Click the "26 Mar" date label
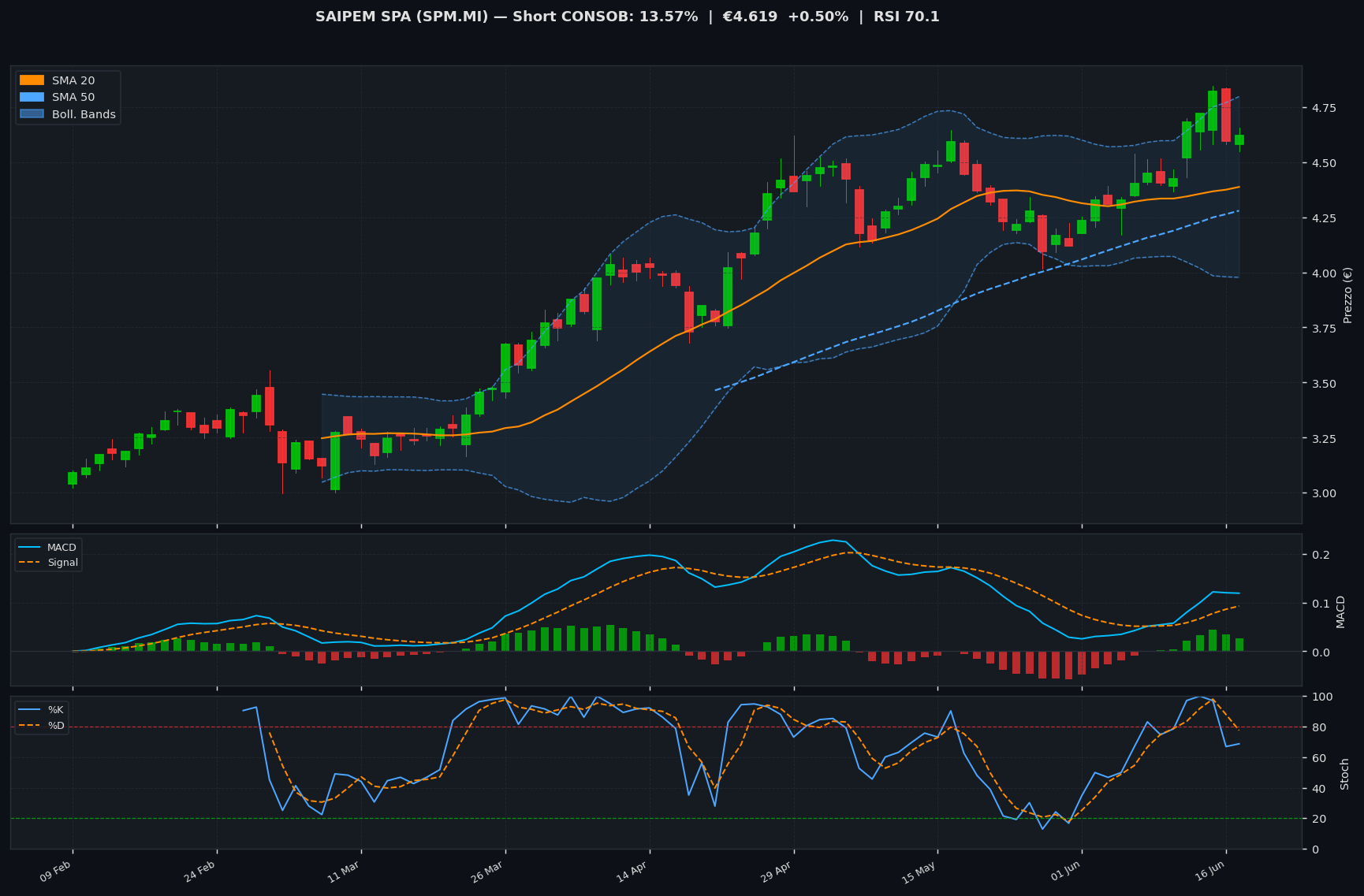 [488, 872]
